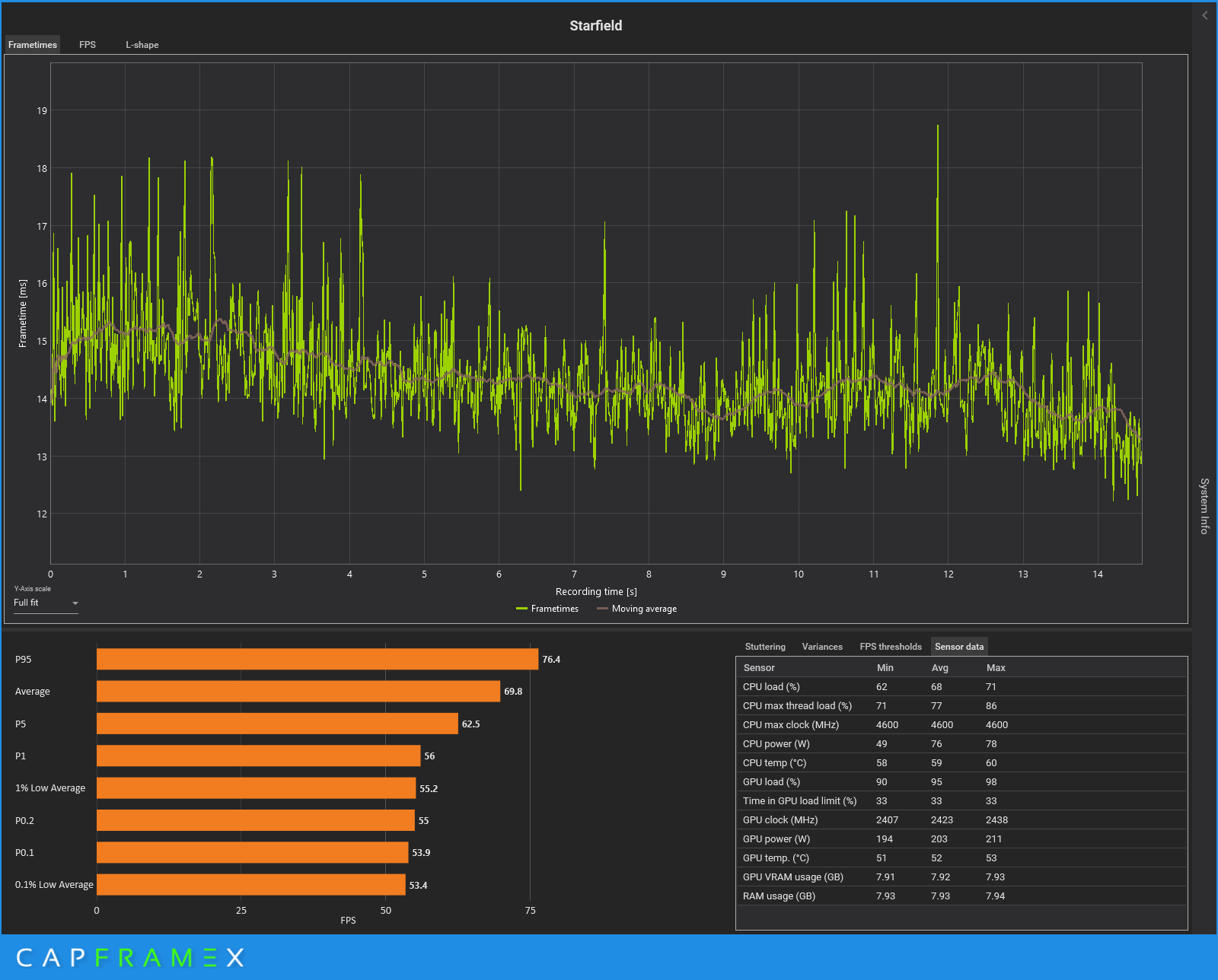Click the Avg column header
This screenshot has width=1218, height=980.
[x=940, y=667]
